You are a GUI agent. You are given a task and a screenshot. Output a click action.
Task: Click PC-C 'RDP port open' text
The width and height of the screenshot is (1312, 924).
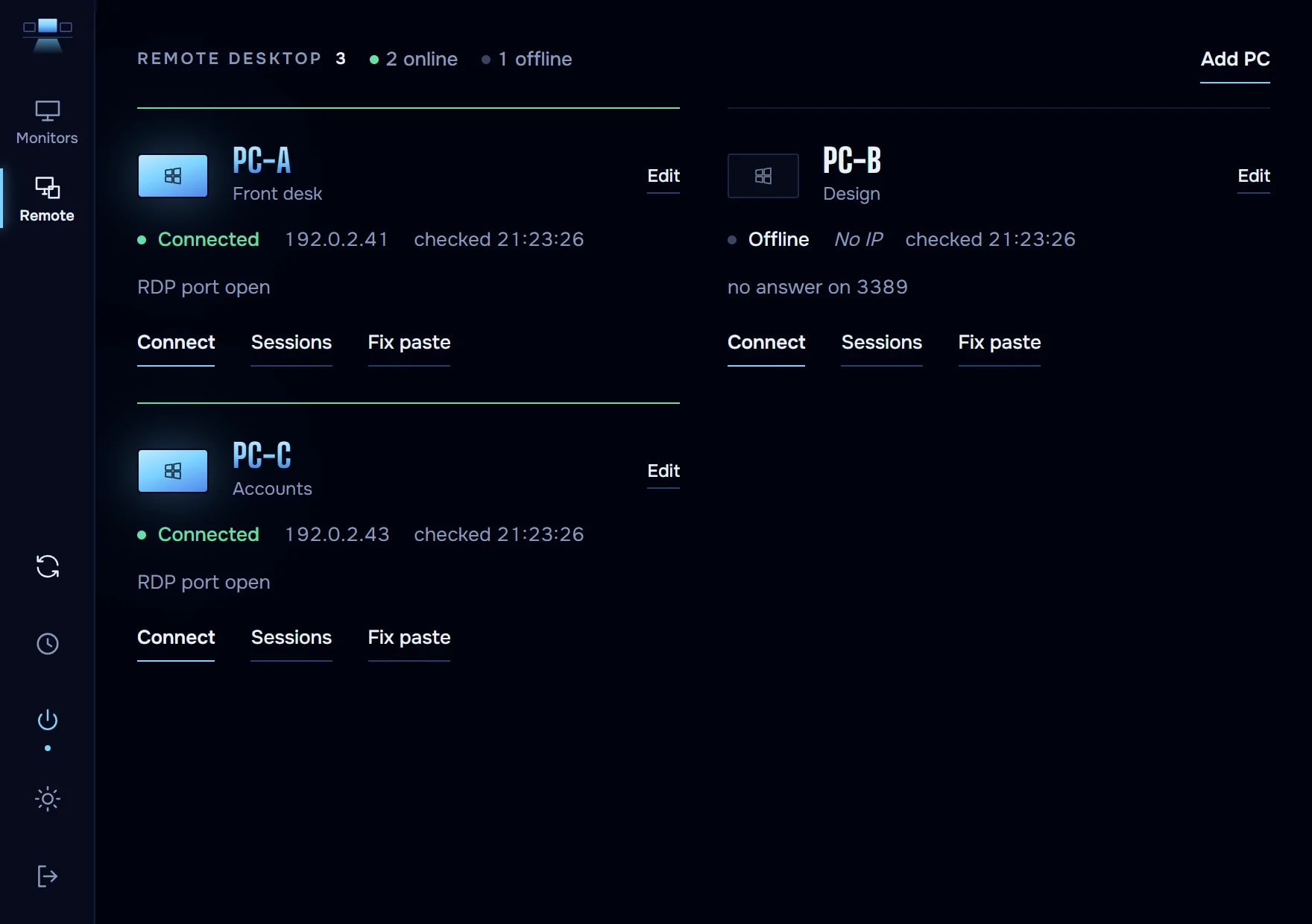pos(204,582)
